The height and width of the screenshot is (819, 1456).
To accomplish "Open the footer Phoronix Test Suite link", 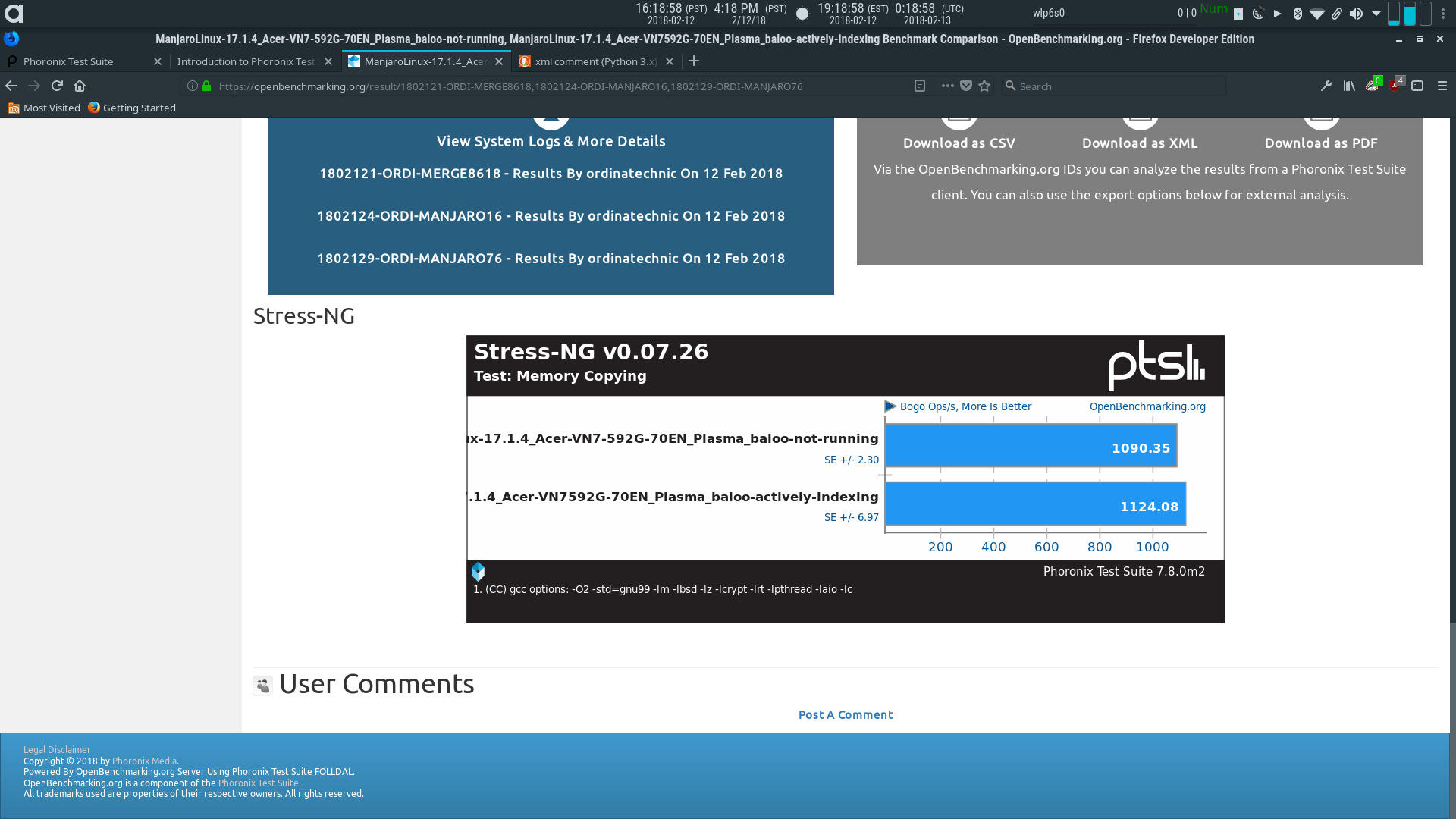I will tap(258, 783).
